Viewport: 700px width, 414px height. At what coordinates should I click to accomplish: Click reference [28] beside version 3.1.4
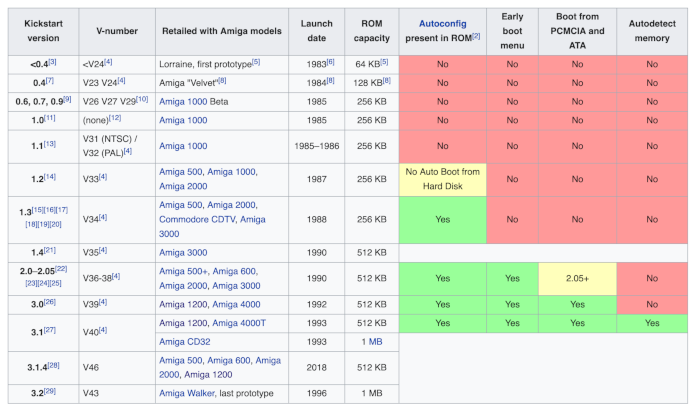(54, 364)
